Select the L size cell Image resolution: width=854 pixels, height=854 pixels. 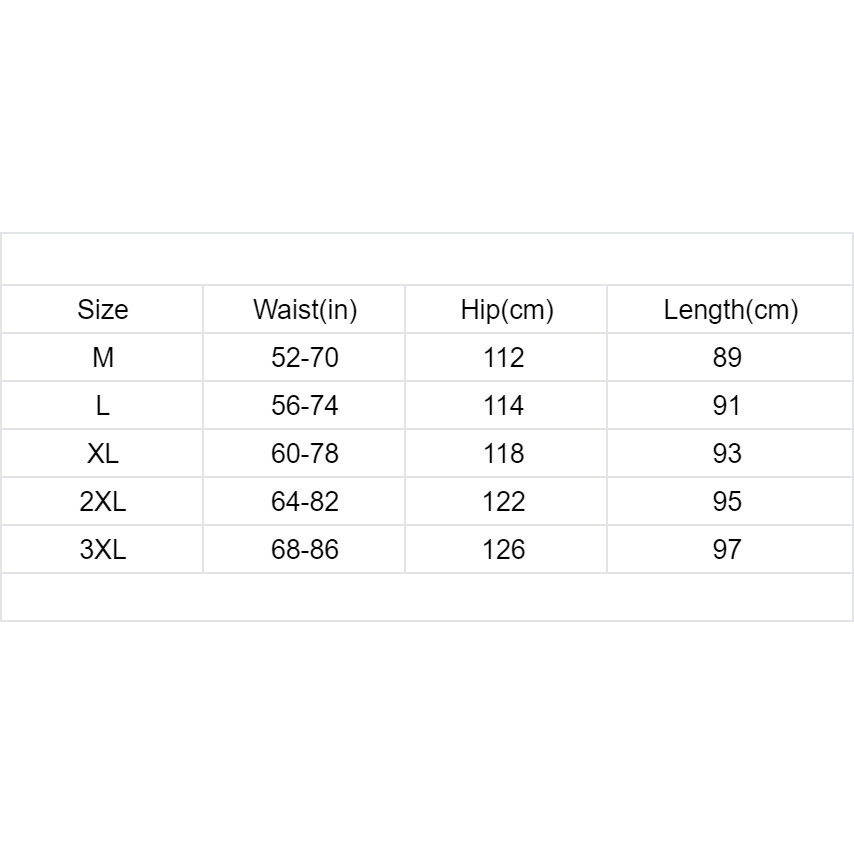103,406
